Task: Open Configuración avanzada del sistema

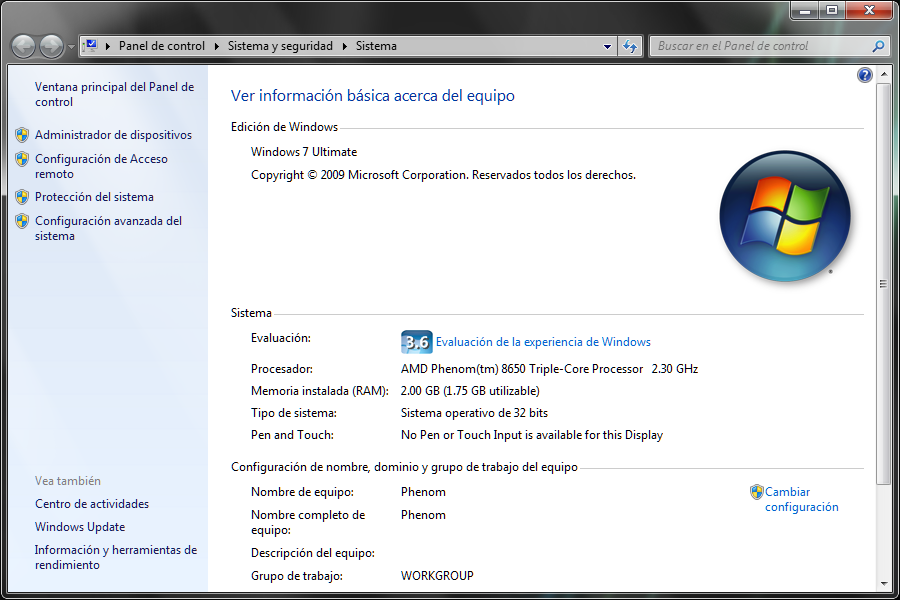Action: pos(108,228)
